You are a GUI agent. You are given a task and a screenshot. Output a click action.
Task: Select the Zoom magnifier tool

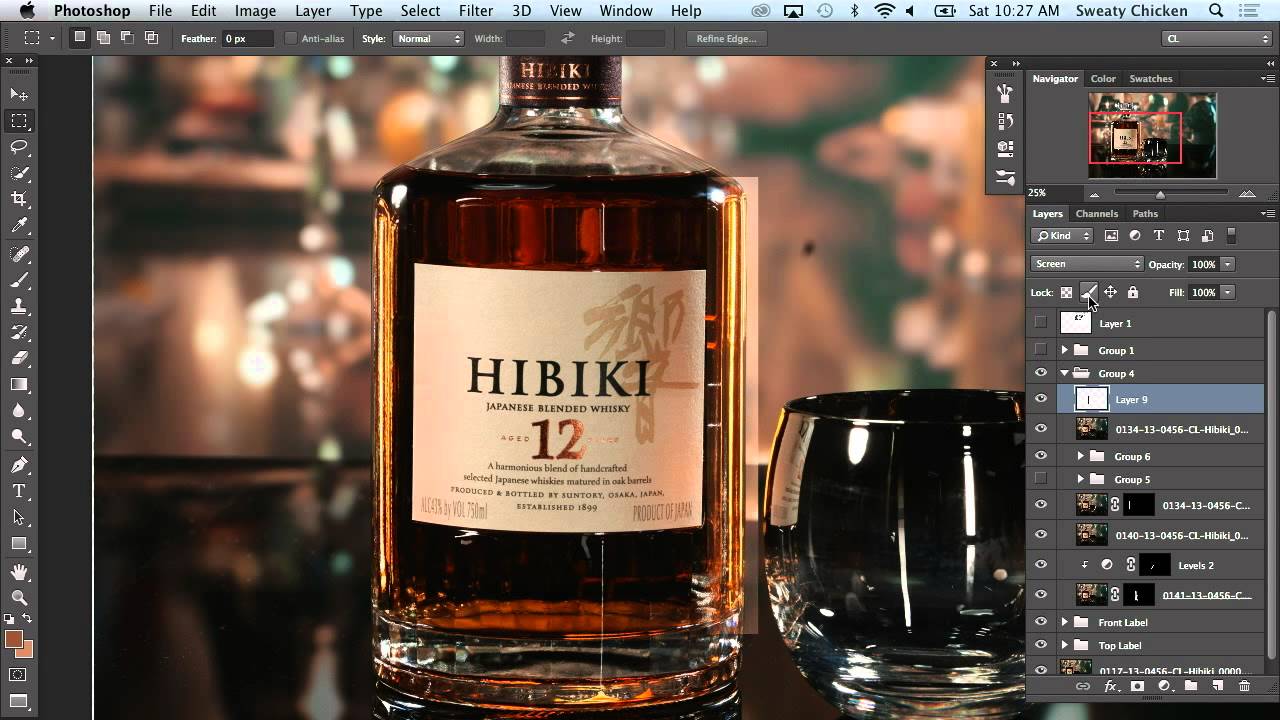(19, 598)
